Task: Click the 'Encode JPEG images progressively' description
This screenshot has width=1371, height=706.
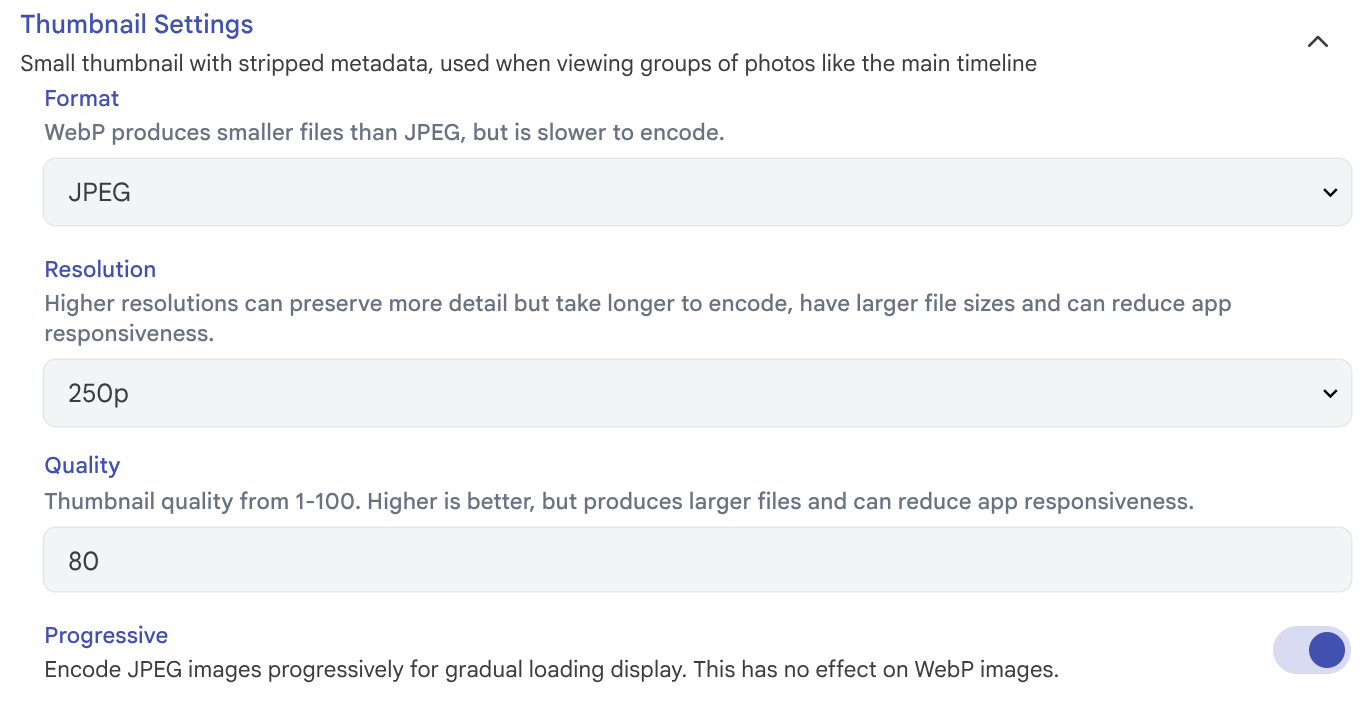Action: click(x=551, y=669)
